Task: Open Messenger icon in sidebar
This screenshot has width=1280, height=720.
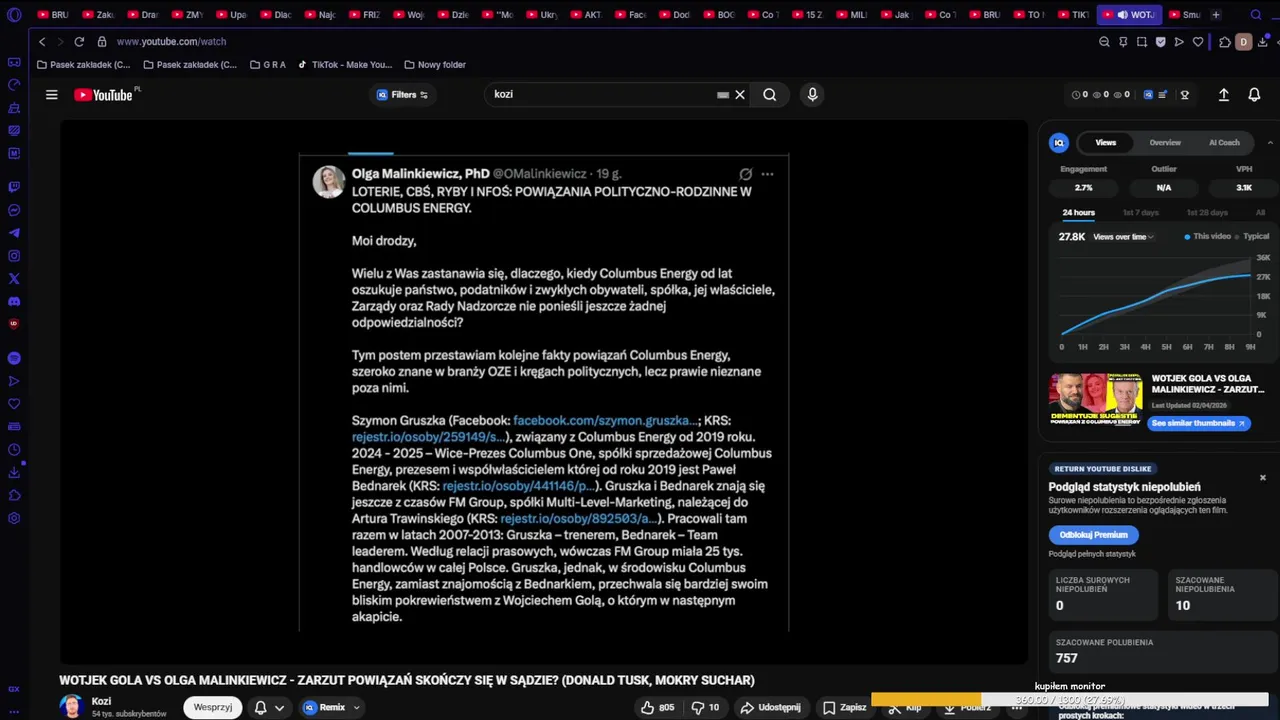Action: pos(14,210)
